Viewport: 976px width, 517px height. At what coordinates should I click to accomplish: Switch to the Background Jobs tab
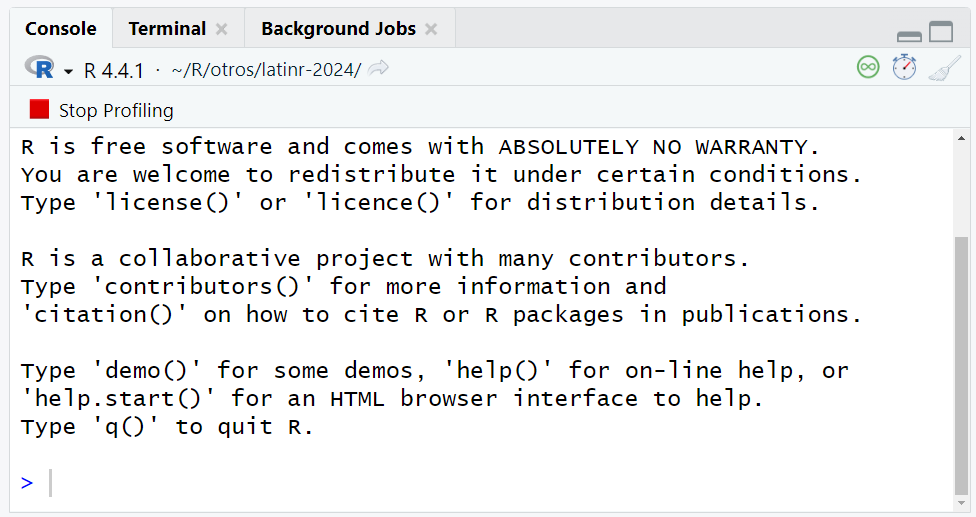point(338,29)
